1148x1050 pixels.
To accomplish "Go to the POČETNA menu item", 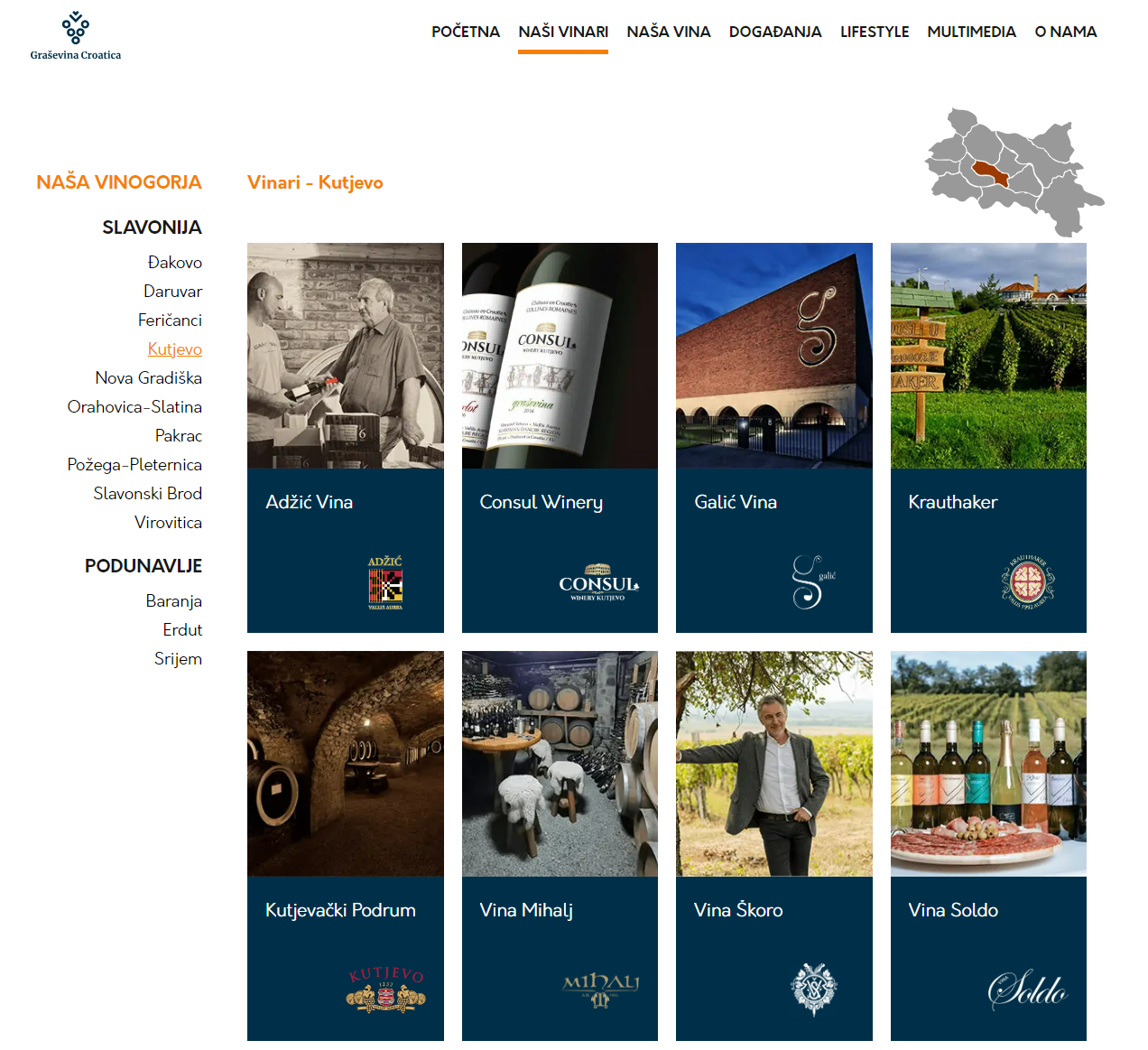I will click(x=466, y=32).
